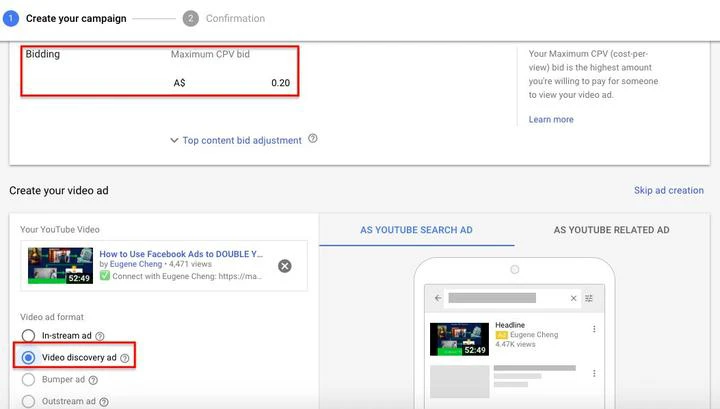Select Bumper ad format
720x409 pixels.
pyautogui.click(x=28, y=379)
